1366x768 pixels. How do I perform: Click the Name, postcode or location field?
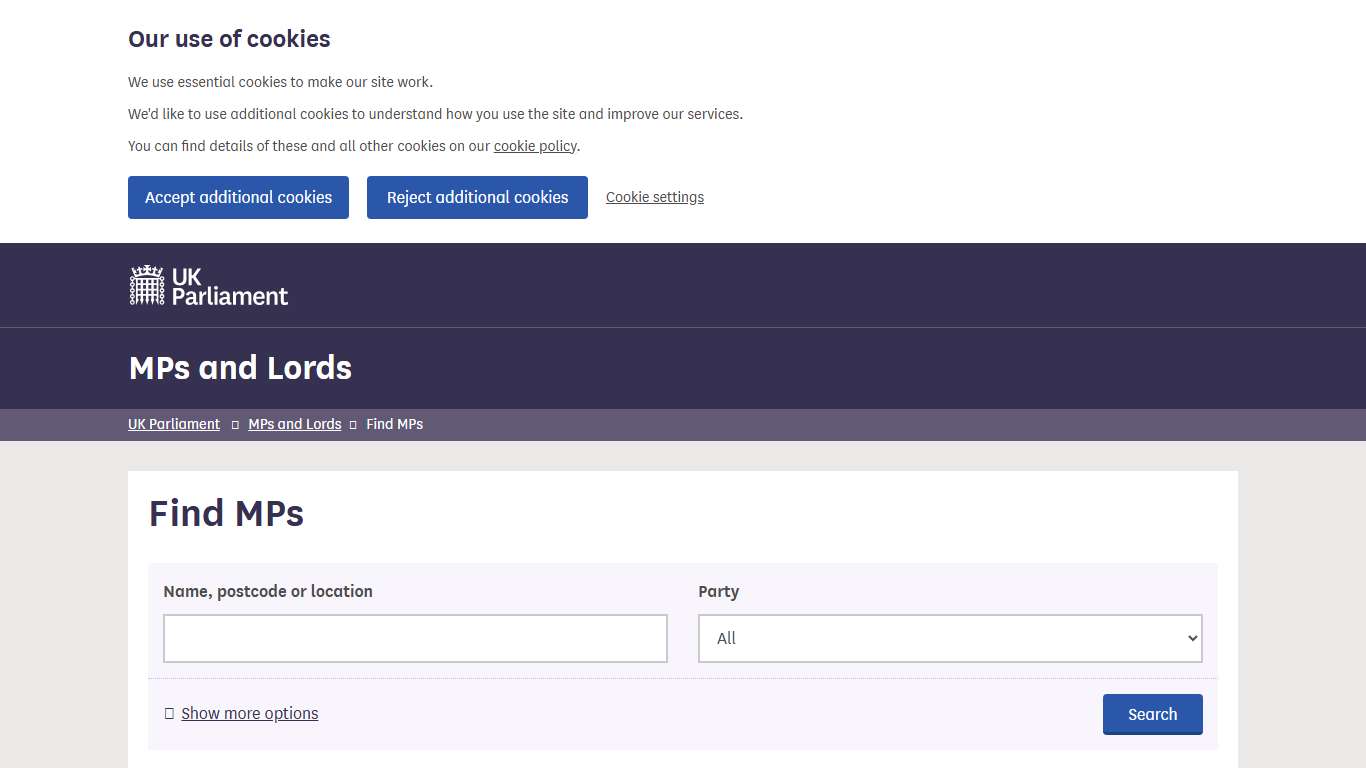[415, 638]
